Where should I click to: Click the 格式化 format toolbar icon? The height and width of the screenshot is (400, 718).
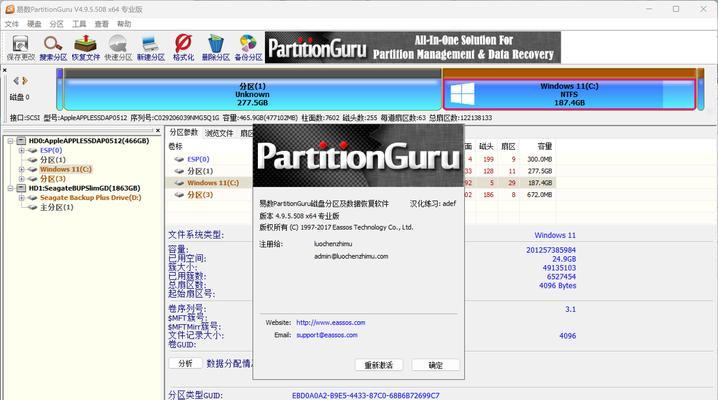183,48
